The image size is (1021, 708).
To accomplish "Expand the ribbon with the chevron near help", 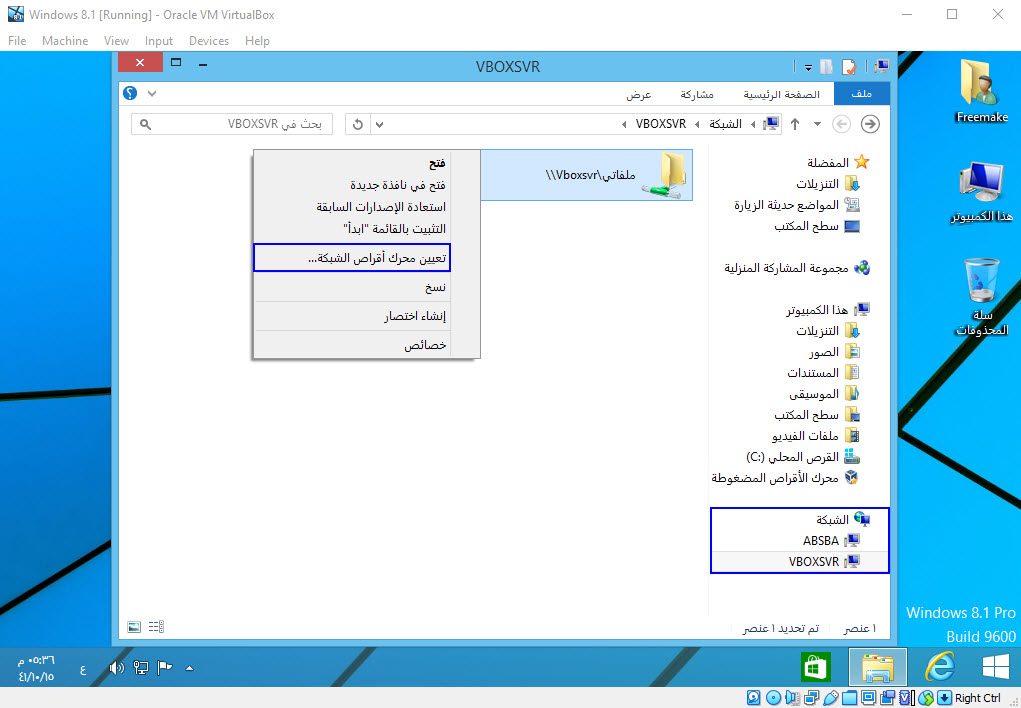I will (x=152, y=93).
